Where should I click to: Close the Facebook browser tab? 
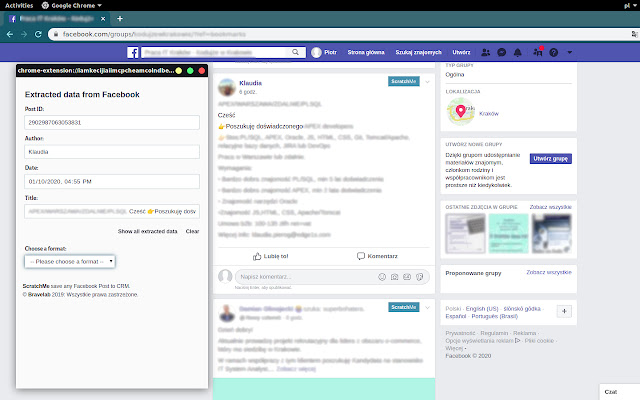pos(103,19)
